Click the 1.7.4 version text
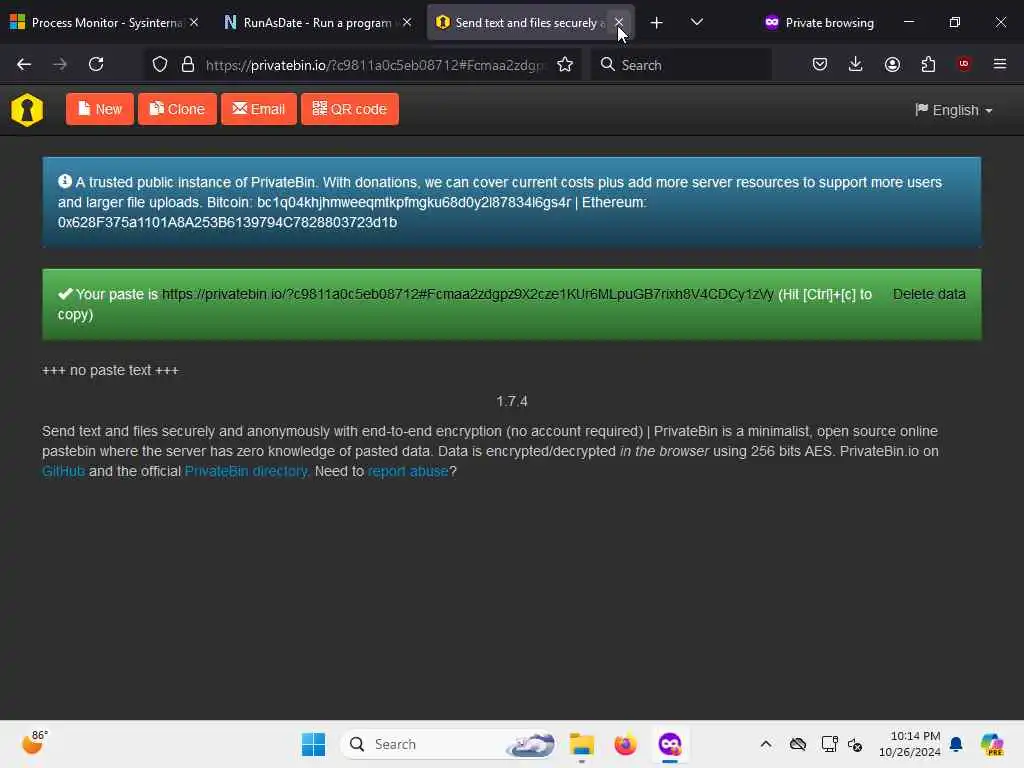 (x=512, y=401)
